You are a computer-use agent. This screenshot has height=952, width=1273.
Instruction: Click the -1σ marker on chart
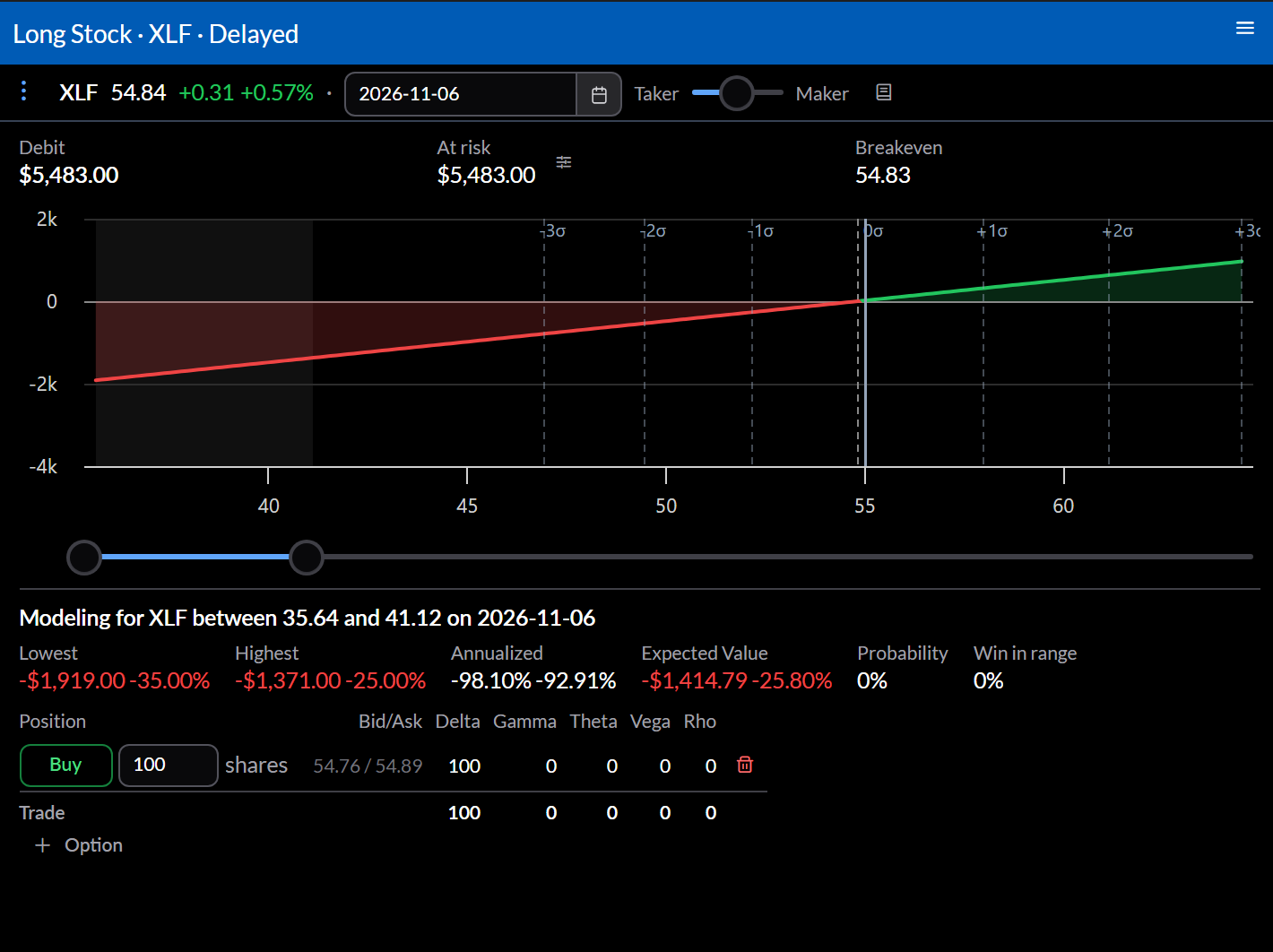tap(761, 231)
